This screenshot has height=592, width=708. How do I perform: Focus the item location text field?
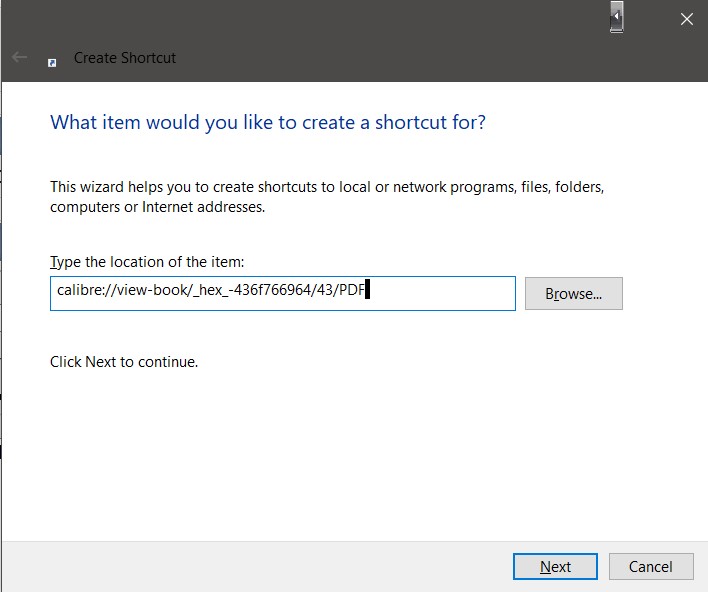pos(283,294)
